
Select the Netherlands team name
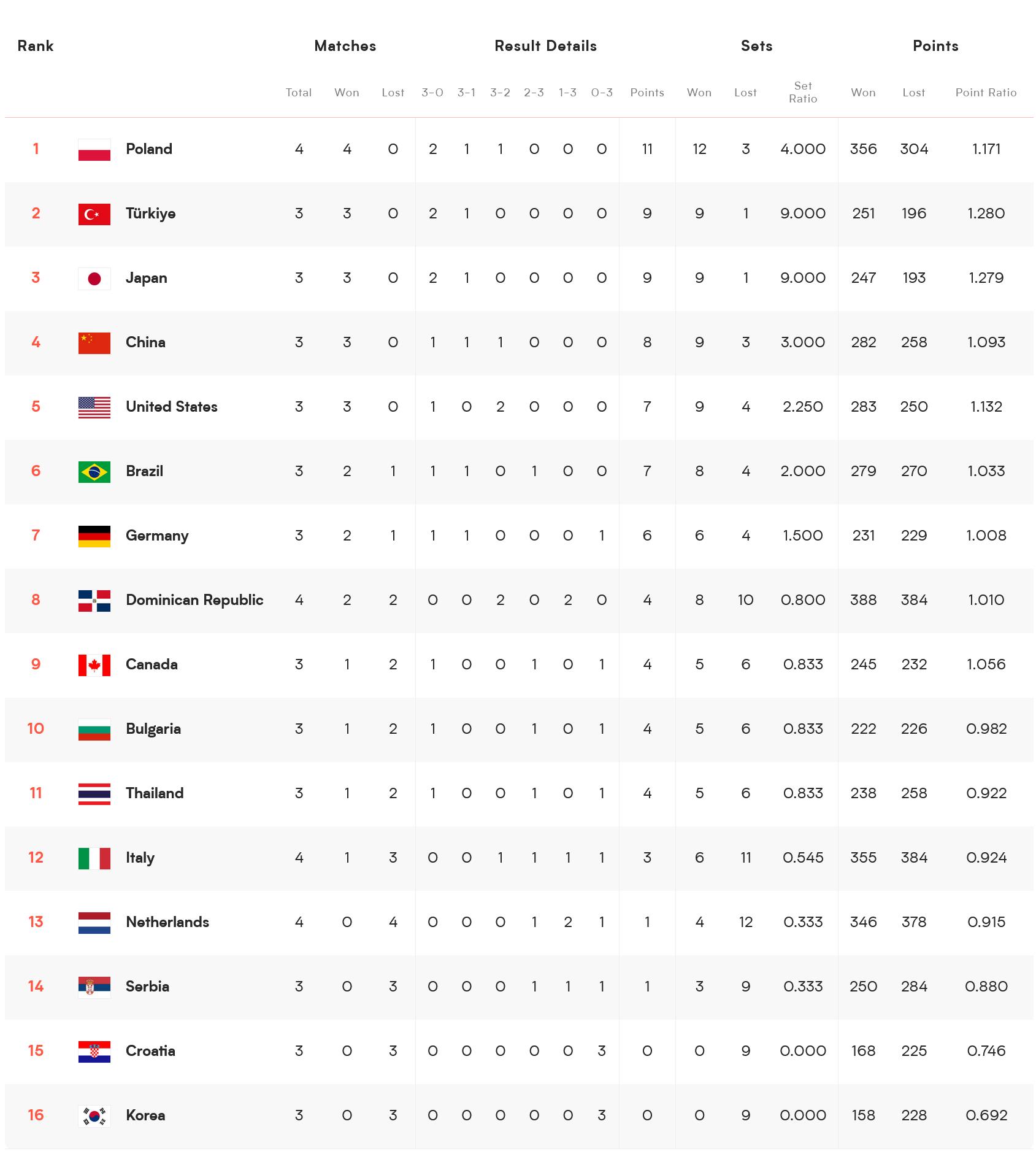point(167,922)
